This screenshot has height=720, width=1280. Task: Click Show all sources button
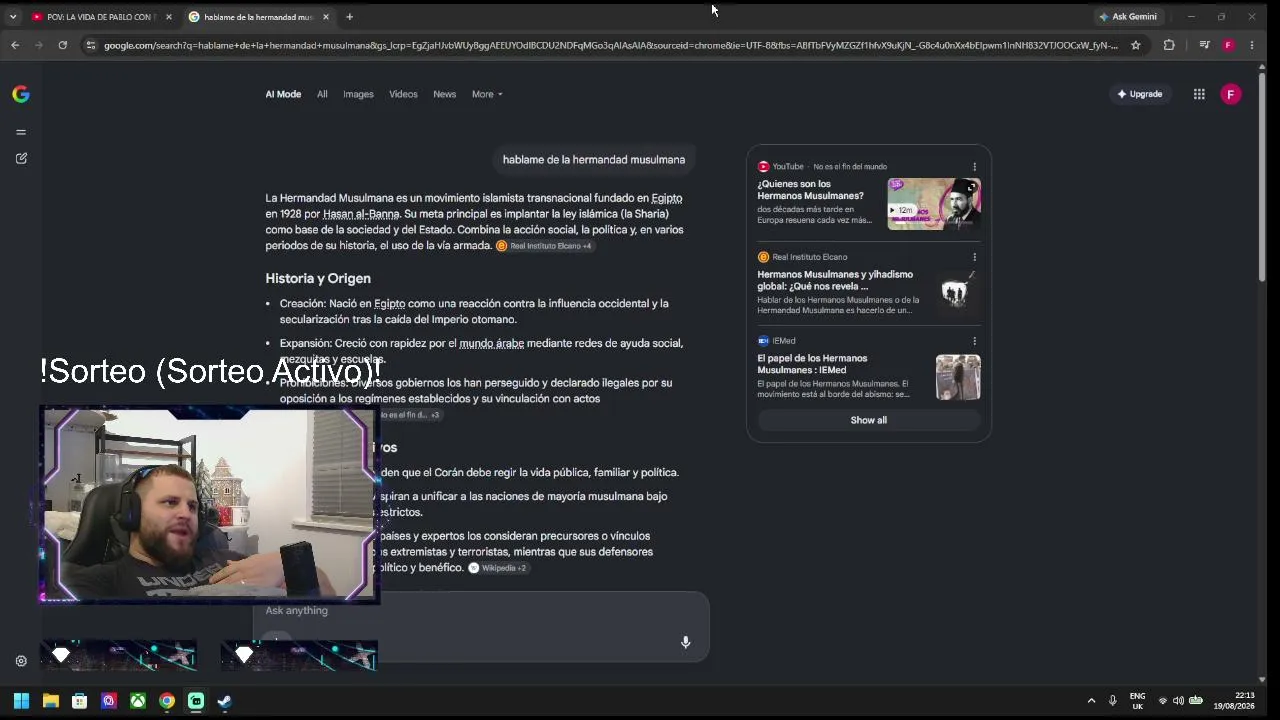[x=868, y=420]
